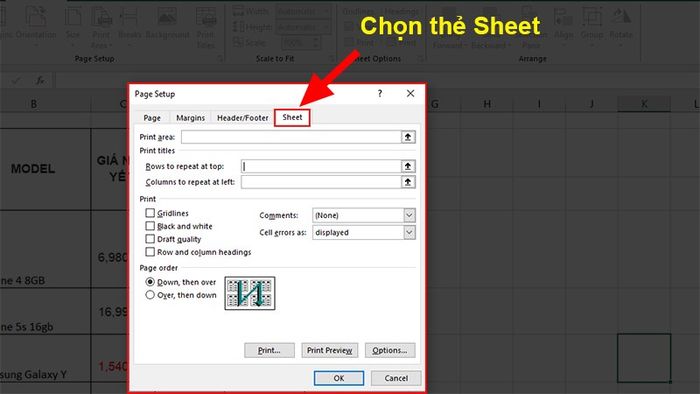
Task: Select the Sheet tab
Action: (292, 117)
